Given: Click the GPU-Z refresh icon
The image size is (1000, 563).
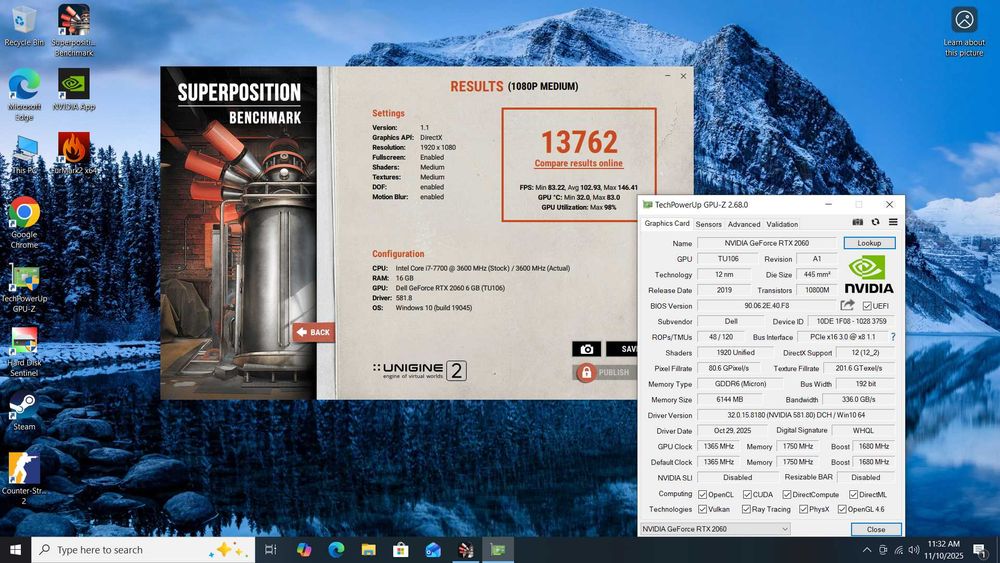Looking at the screenshot, I should [875, 223].
